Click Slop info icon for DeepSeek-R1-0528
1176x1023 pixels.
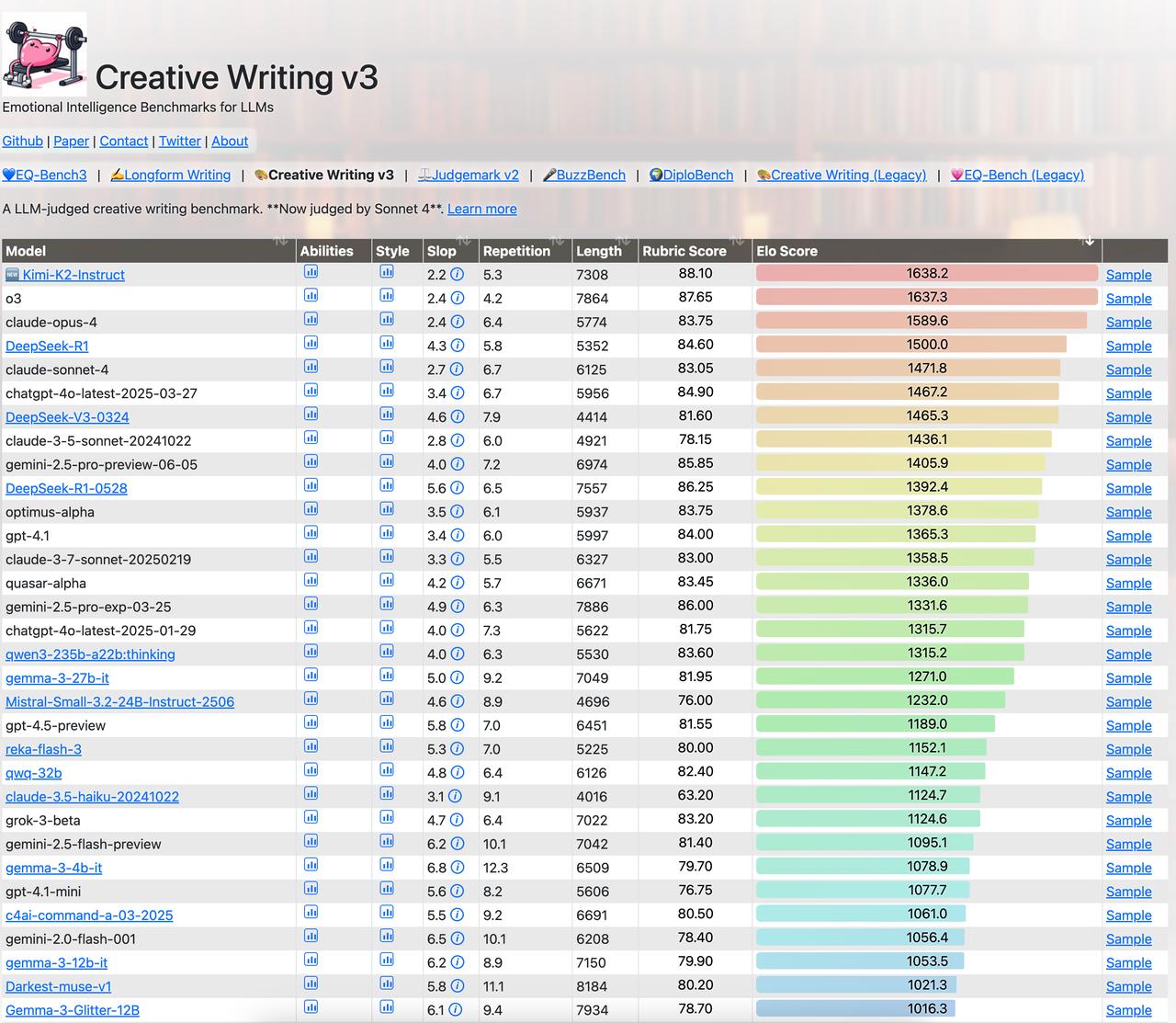point(458,488)
